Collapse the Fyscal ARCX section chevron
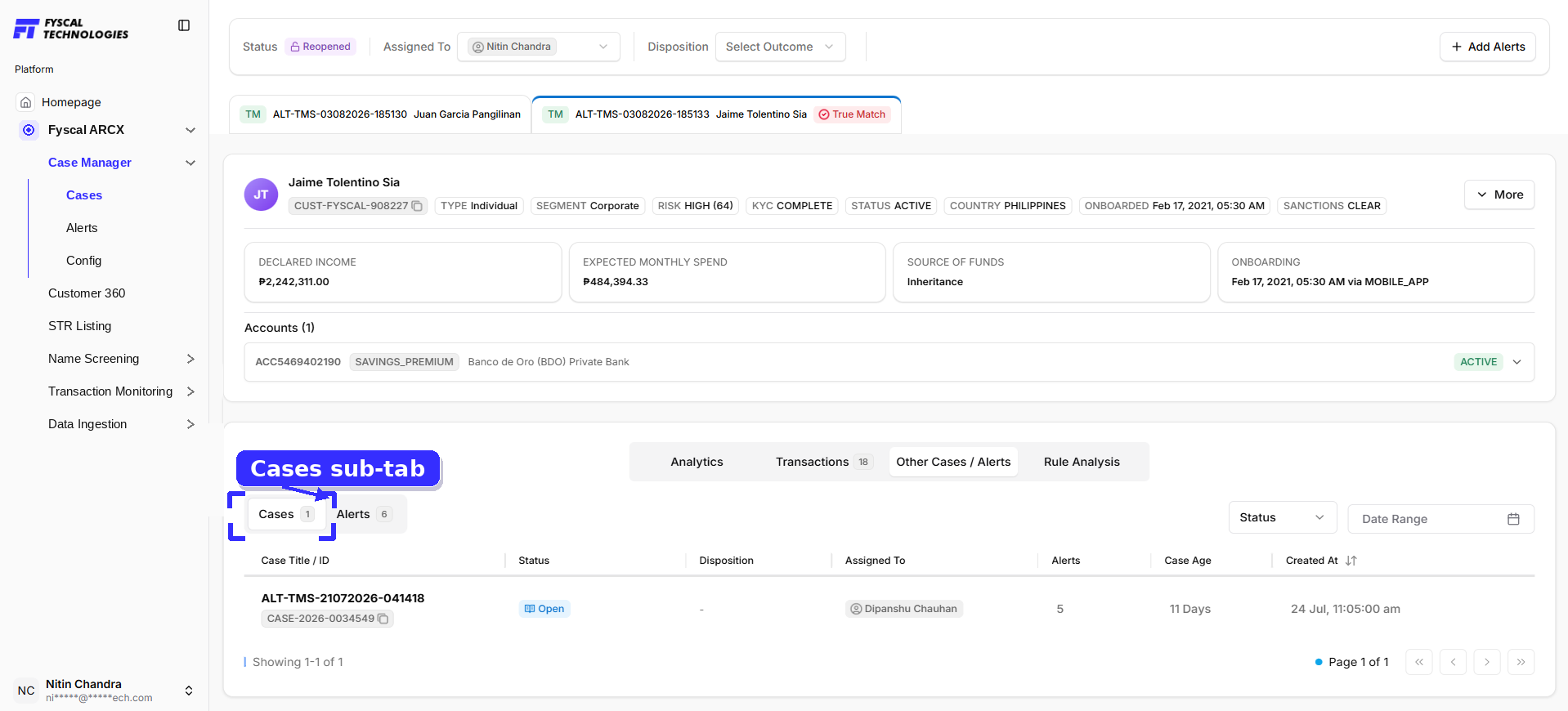The width and height of the screenshot is (1568, 711). 190,130
